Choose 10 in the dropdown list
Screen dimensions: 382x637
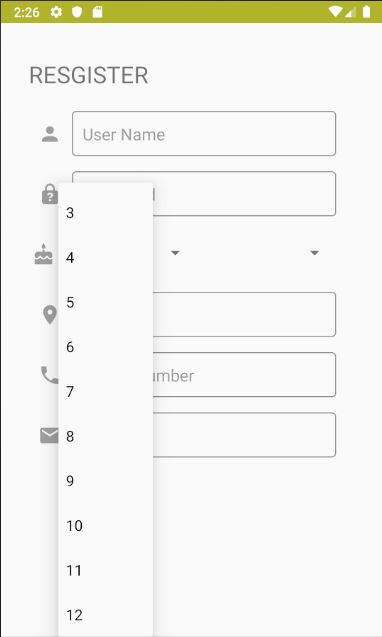(106, 526)
